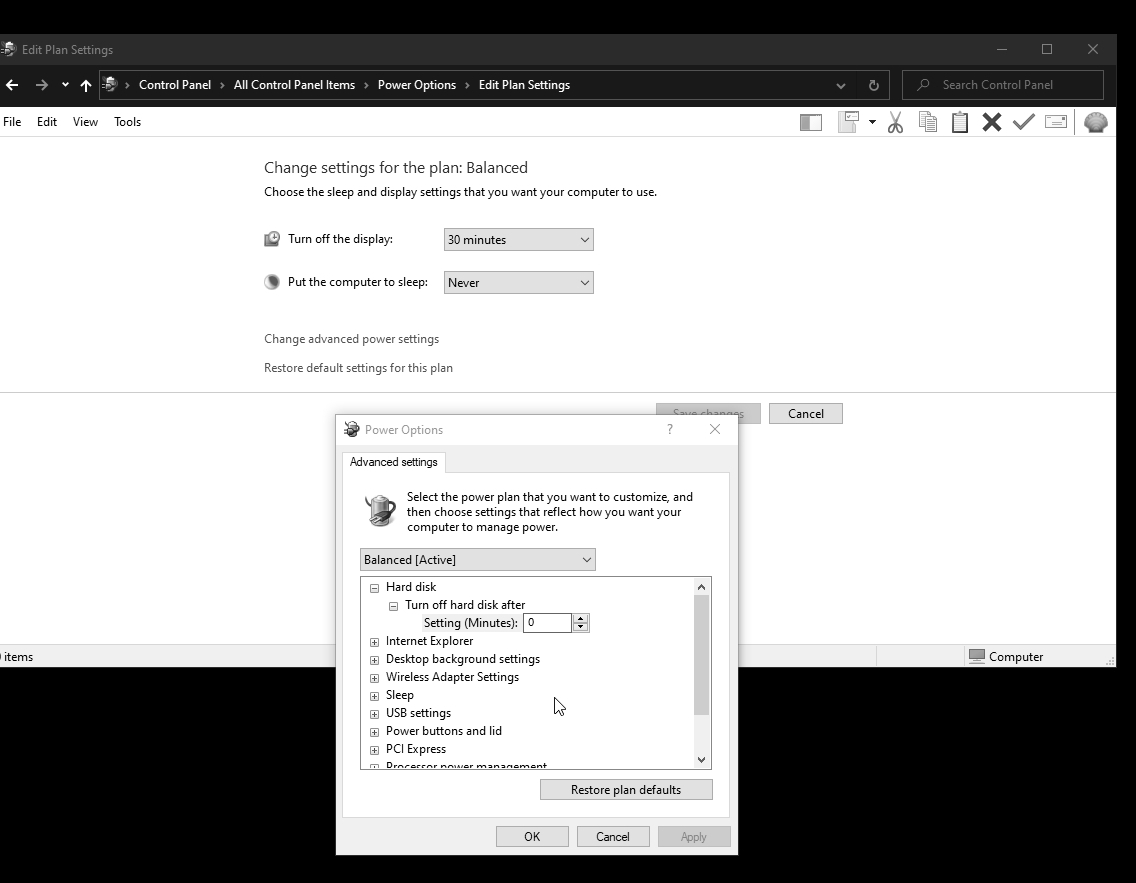Image resolution: width=1136 pixels, height=883 pixels.
Task: Expand Desktop background settings node
Action: coord(375,661)
